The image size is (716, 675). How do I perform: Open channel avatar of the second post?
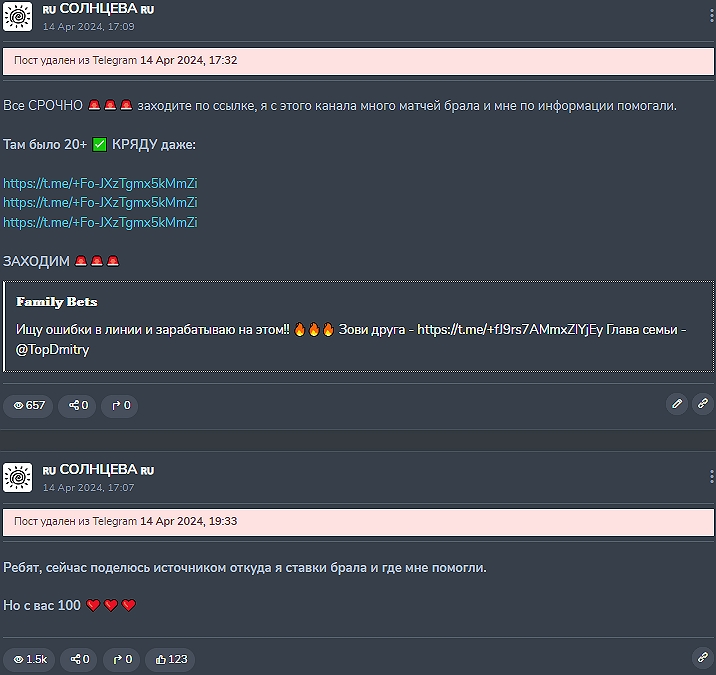(x=18, y=477)
